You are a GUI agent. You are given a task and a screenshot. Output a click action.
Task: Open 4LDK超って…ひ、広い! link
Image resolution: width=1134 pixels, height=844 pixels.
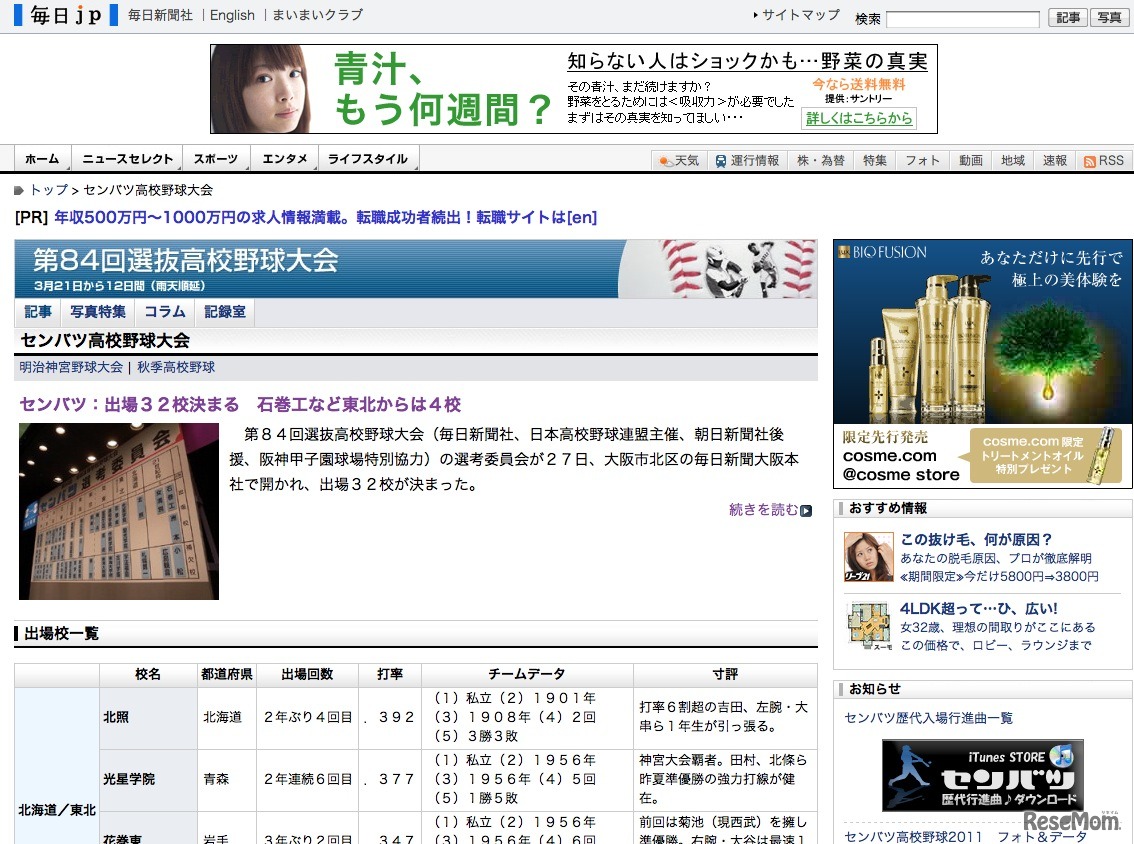pos(979,609)
